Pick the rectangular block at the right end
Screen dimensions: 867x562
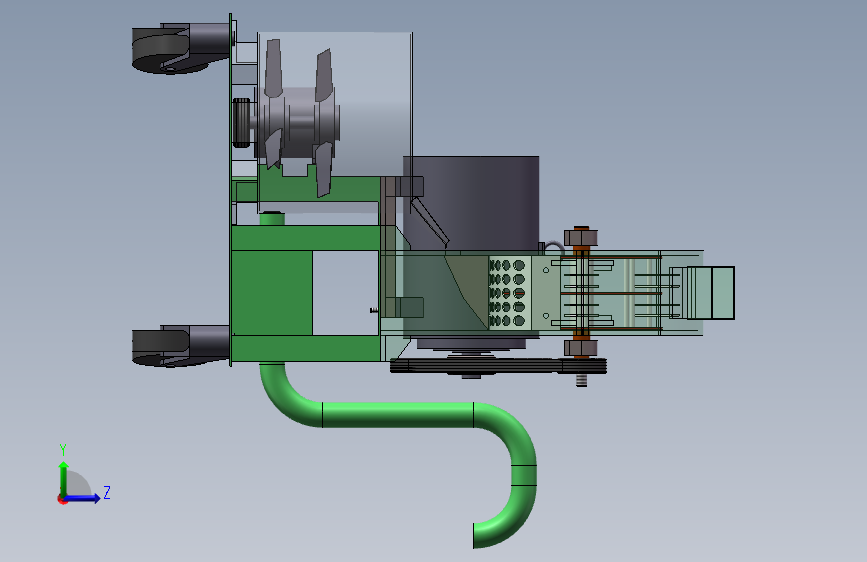click(710, 293)
